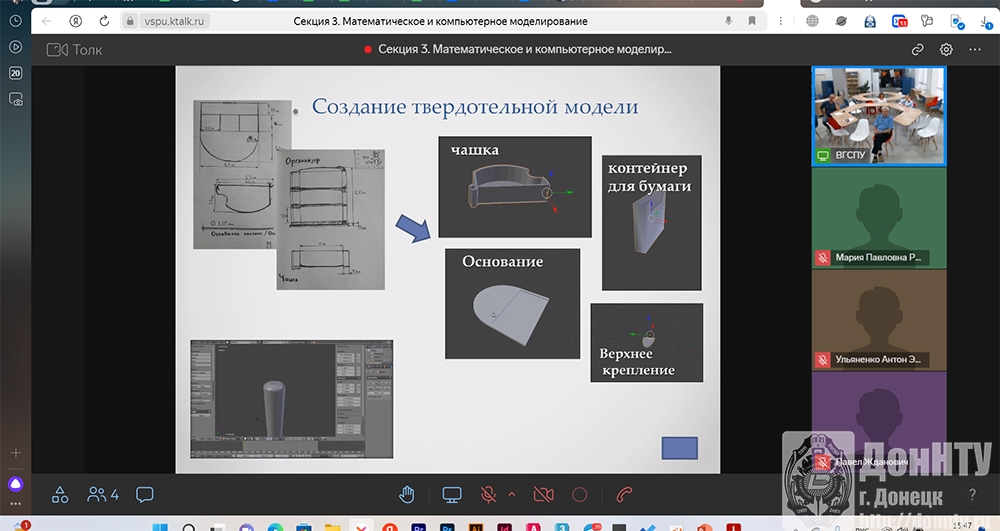Open the shapes apps icon at bottom left

pos(60,494)
